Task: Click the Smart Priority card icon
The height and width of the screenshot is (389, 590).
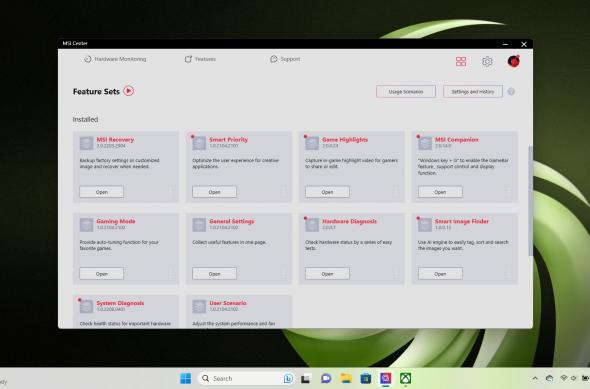Action: click(x=199, y=143)
